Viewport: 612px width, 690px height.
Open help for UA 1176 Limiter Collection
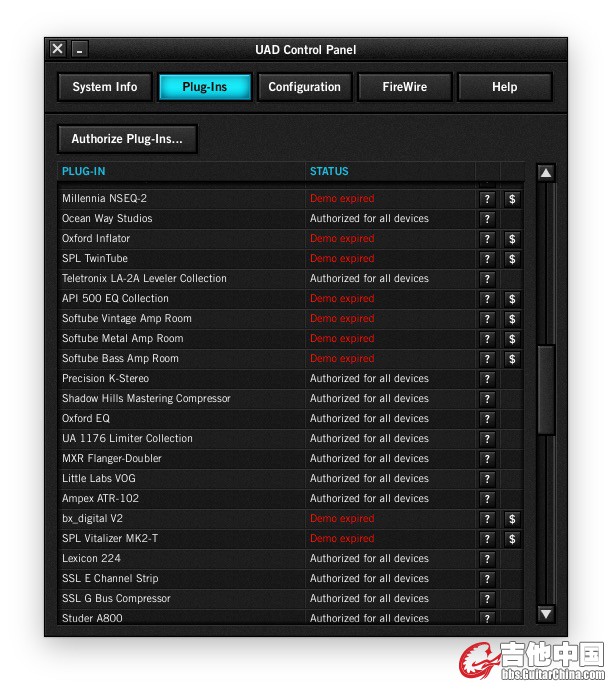click(x=487, y=439)
